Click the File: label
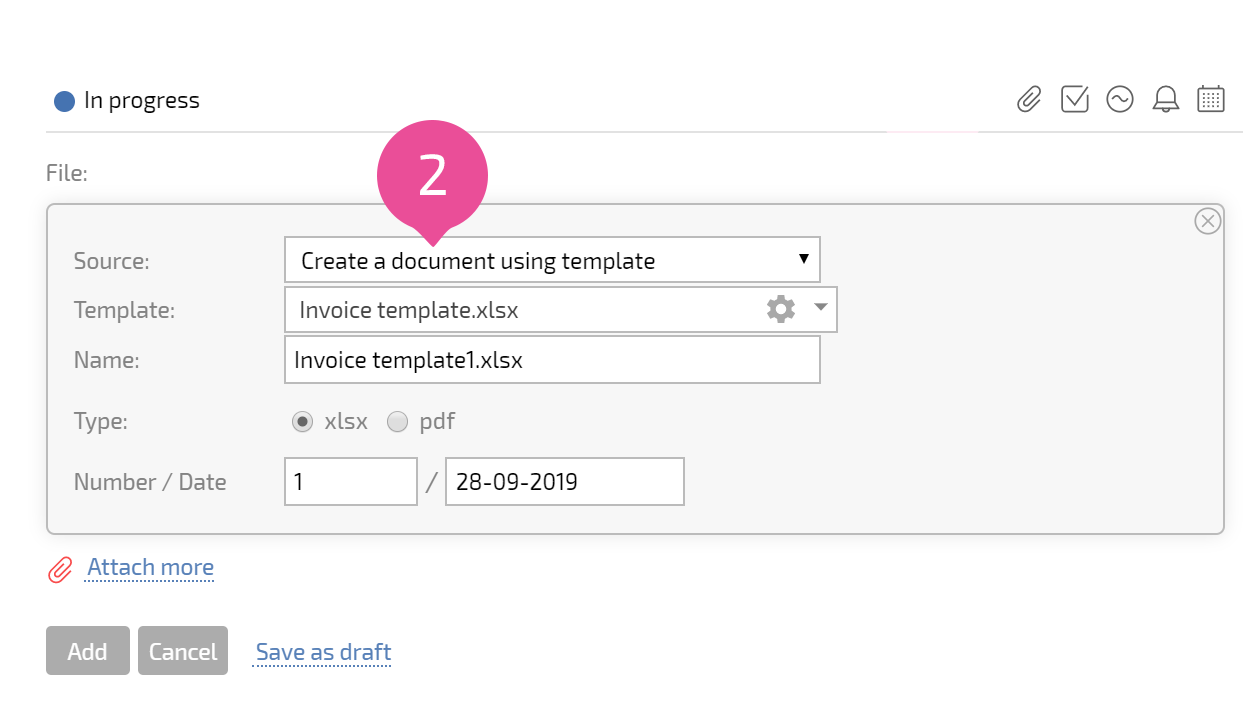The width and height of the screenshot is (1245, 723). coord(67,173)
